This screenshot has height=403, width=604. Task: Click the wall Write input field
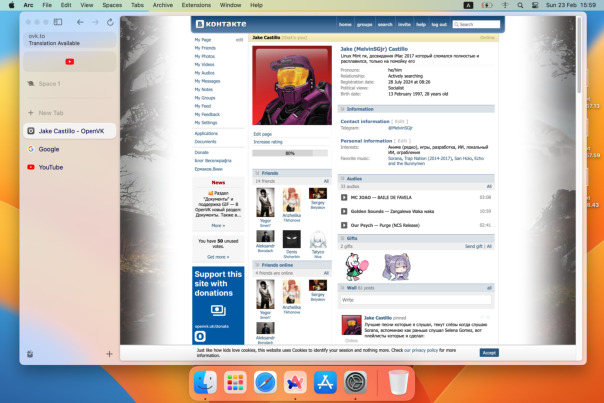[x=416, y=299]
